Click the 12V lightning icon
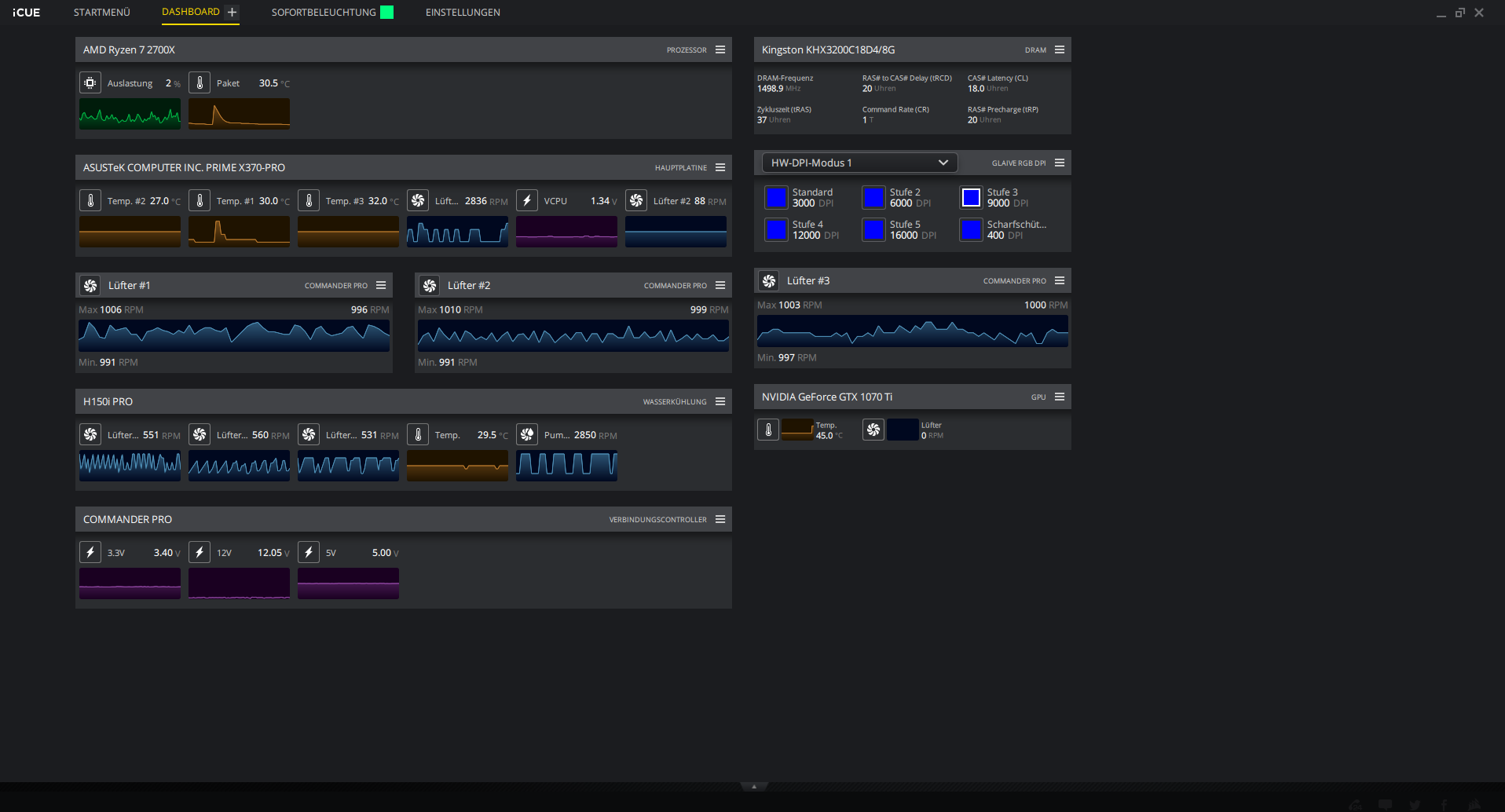This screenshot has height=812, width=1505. (200, 552)
